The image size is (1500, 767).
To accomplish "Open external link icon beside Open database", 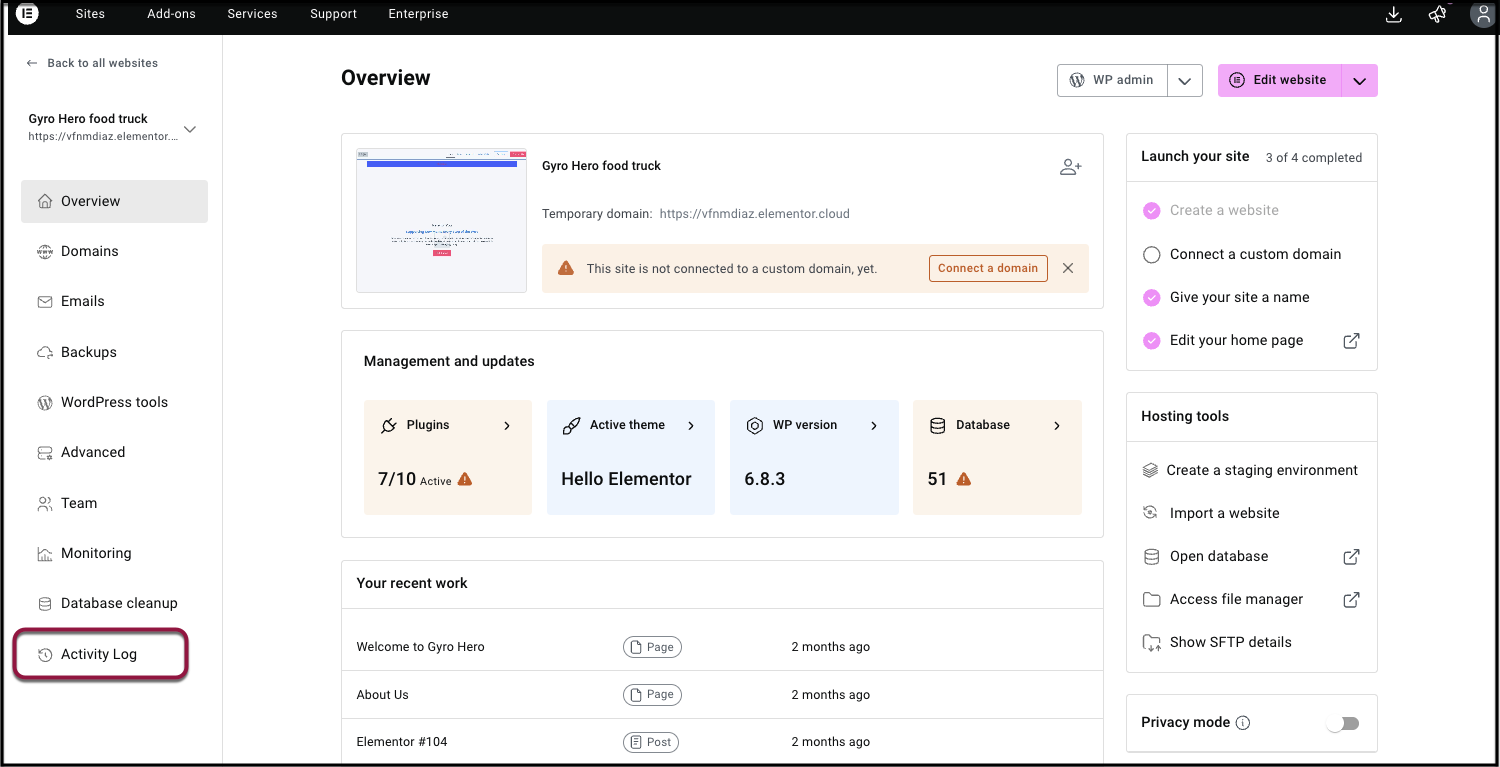I will click(x=1351, y=557).
